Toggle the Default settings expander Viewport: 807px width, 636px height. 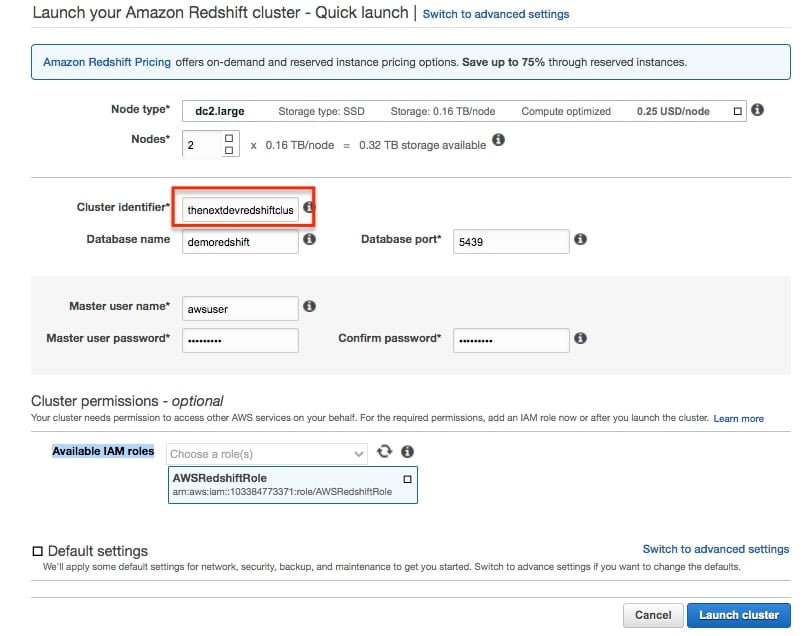38,551
